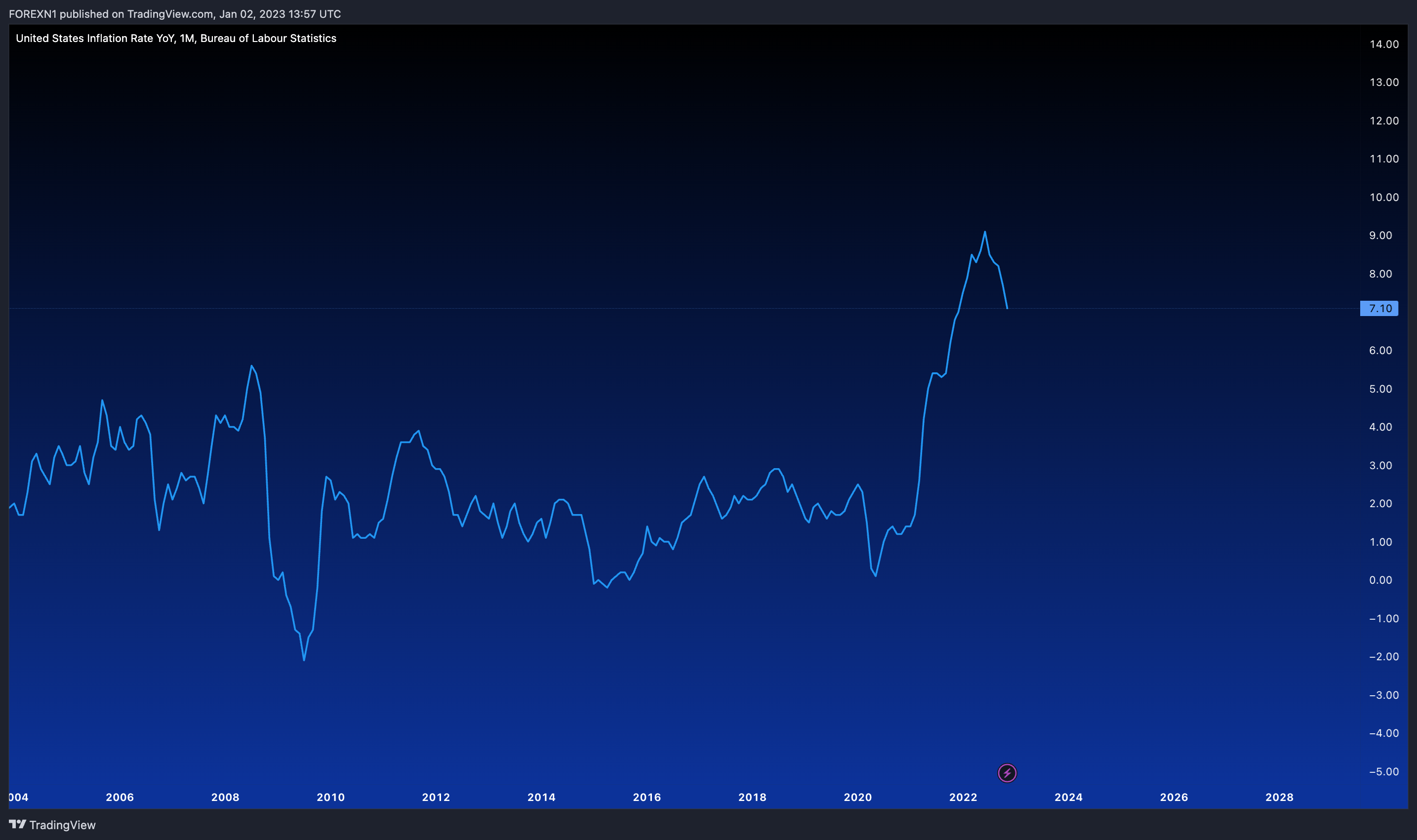
Task: Click the 2018 year label on time axis
Action: (752, 797)
